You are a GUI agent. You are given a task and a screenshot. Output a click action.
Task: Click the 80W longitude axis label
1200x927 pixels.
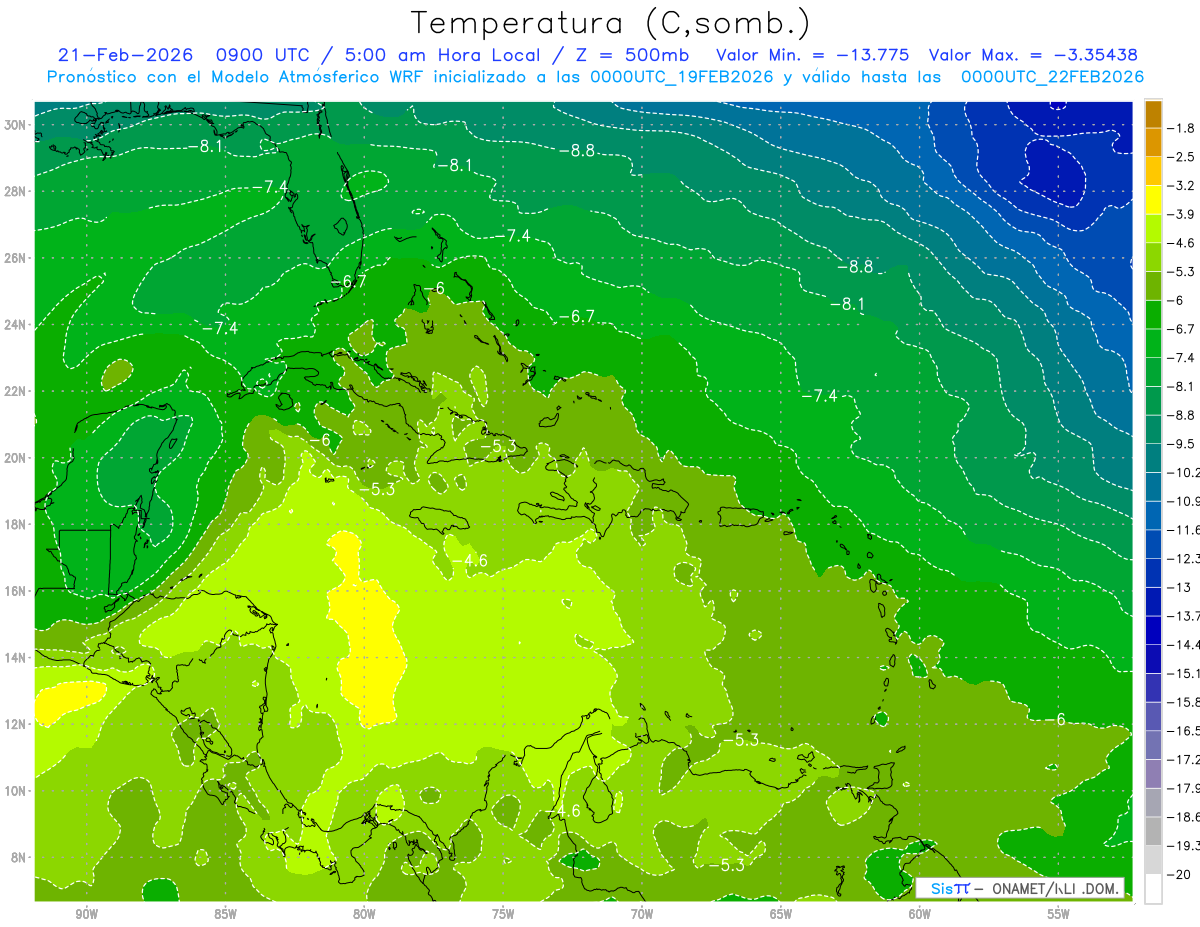[364, 914]
